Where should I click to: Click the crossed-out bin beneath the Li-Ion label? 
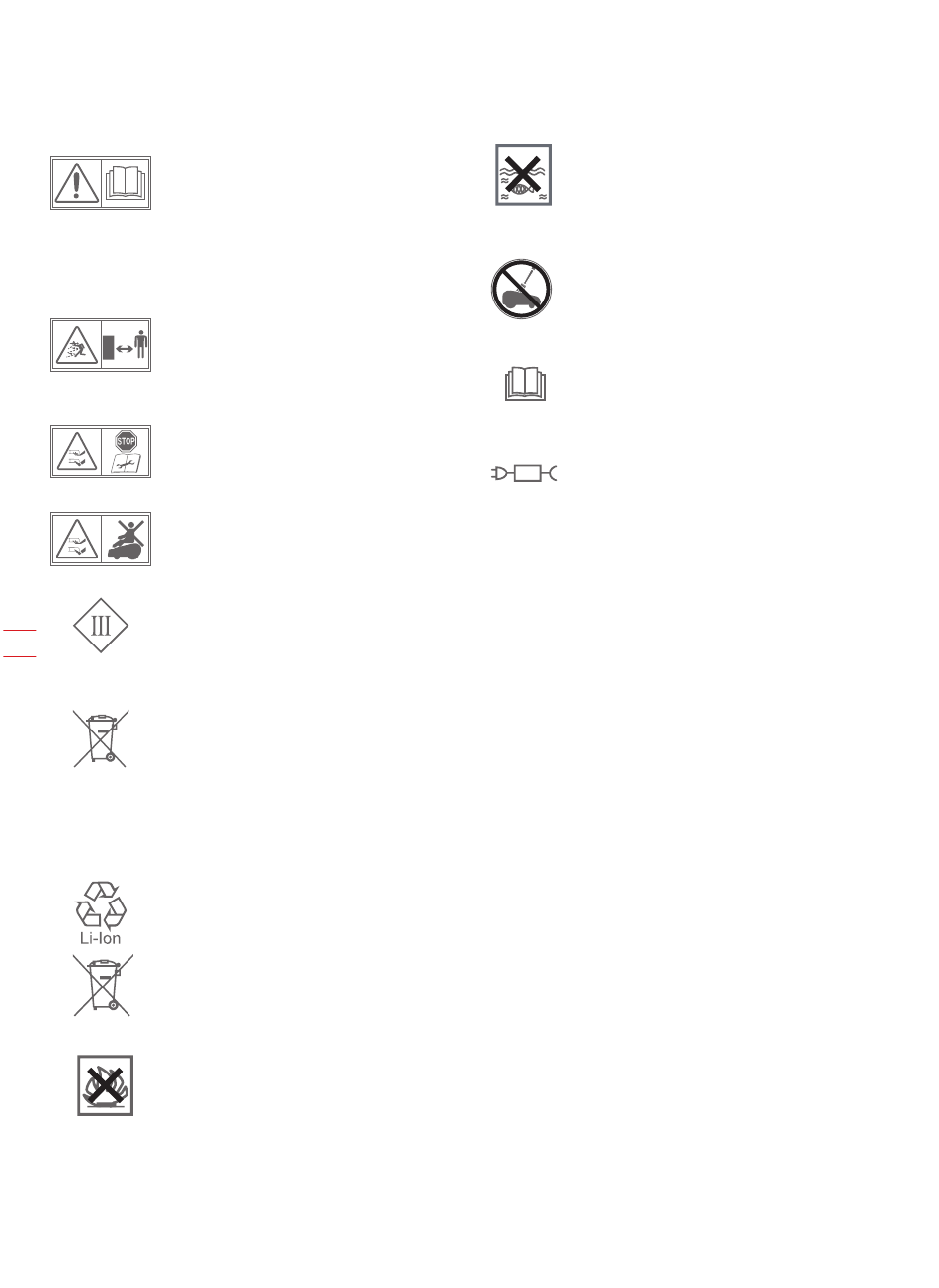point(103,985)
